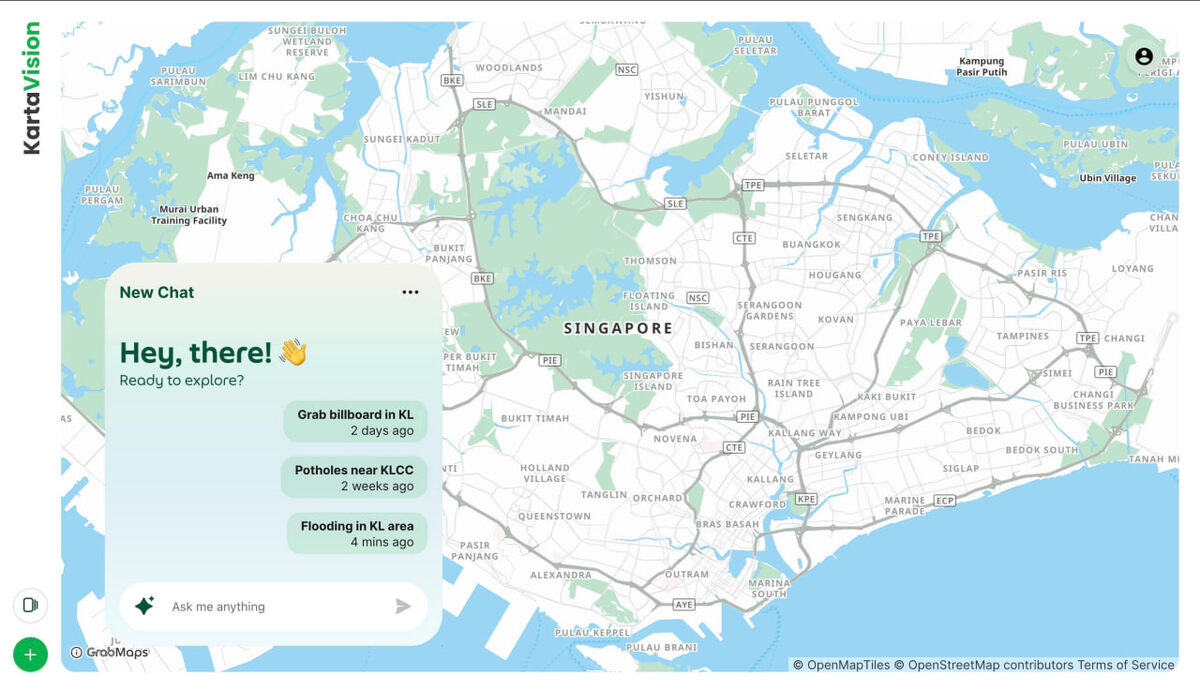The height and width of the screenshot is (691, 1200).
Task: Click the New Chat title
Action: click(157, 292)
